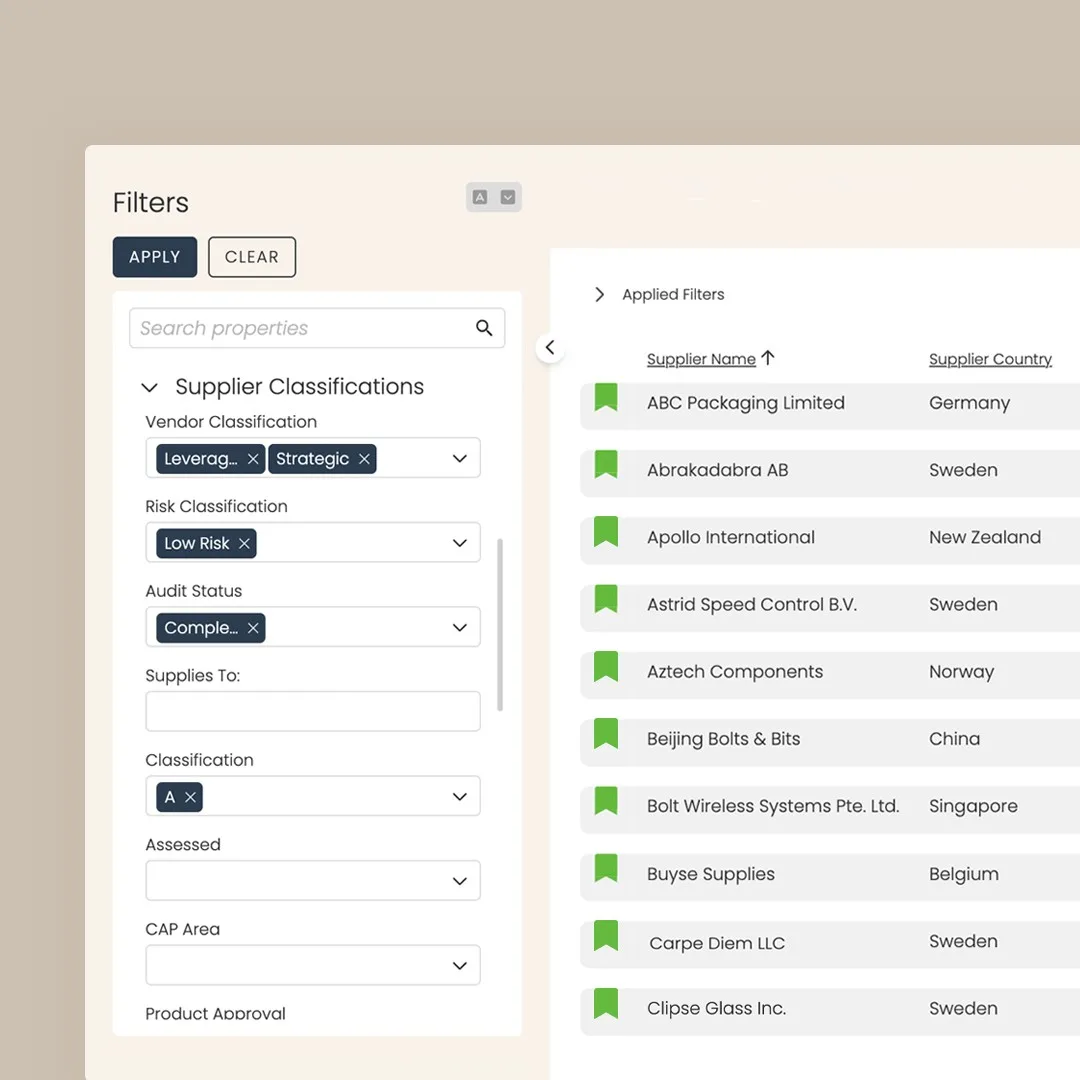The height and width of the screenshot is (1080, 1080).
Task: Click the APPLY filters button
Action: [x=154, y=257]
